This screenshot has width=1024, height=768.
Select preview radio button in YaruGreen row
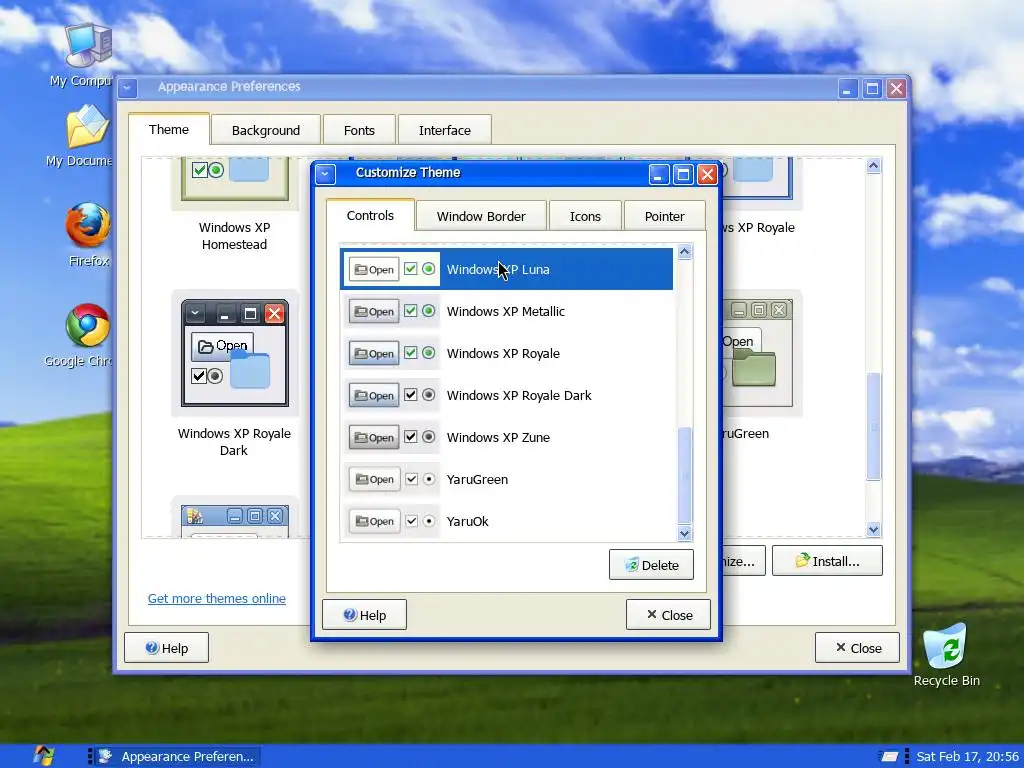429,479
